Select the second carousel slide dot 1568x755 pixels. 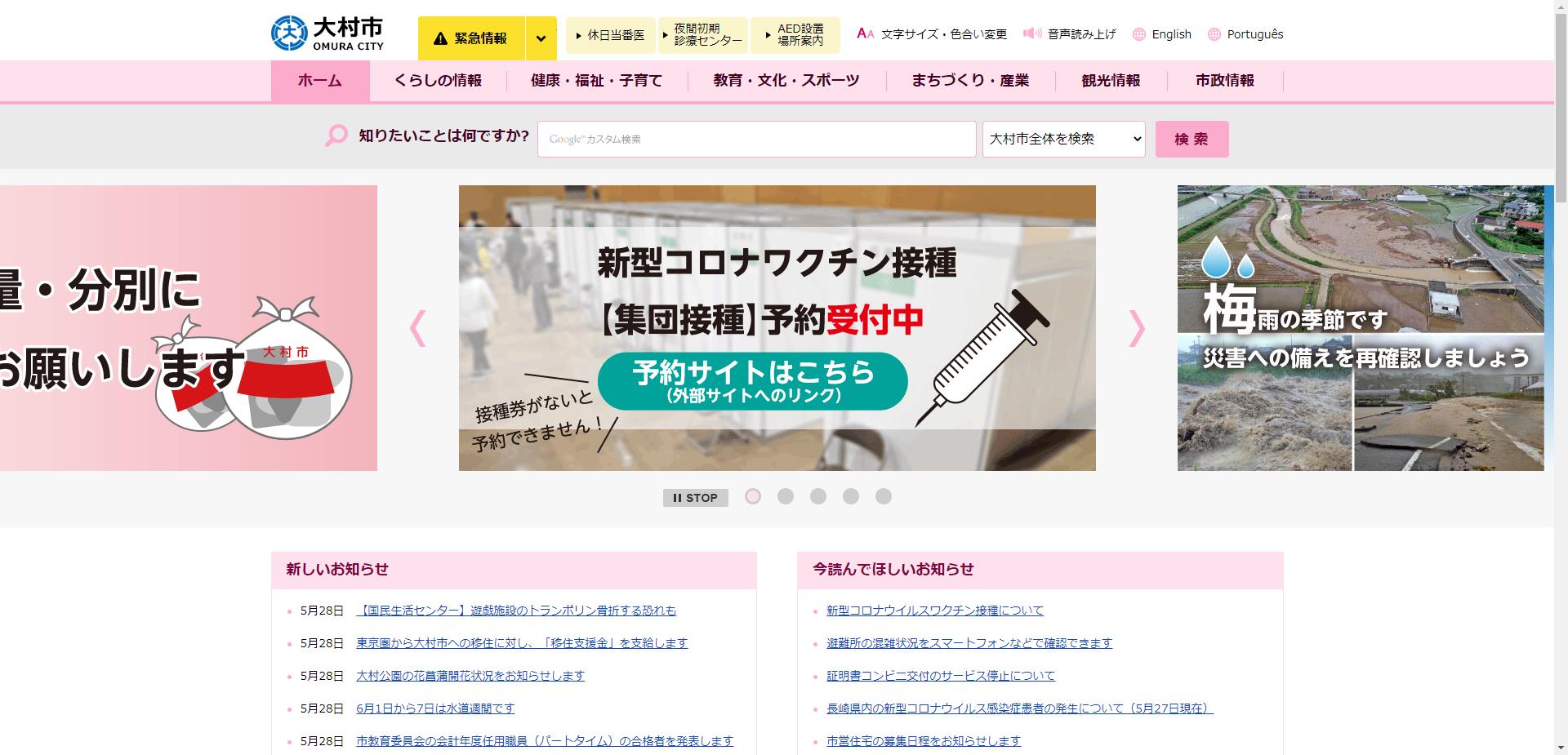pos(786,496)
